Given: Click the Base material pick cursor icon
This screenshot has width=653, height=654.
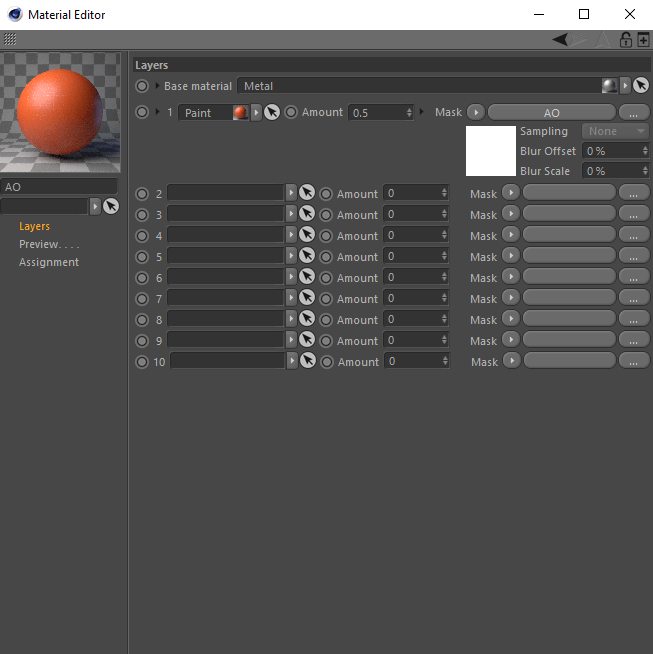Looking at the screenshot, I should (x=641, y=86).
